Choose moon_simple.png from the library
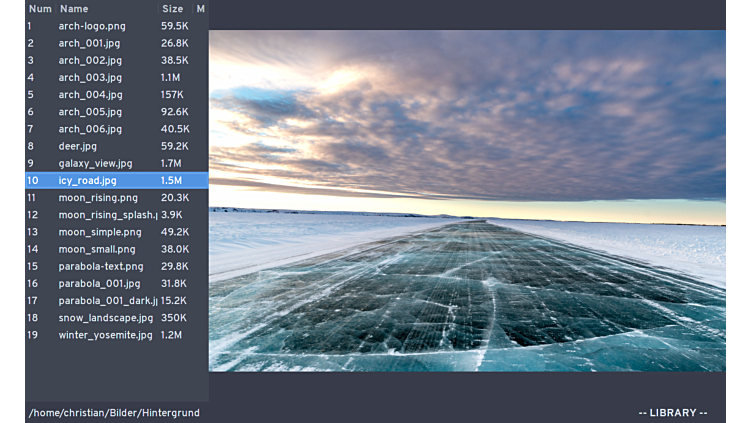Image resolution: width=752 pixels, height=423 pixels. click(x=100, y=232)
